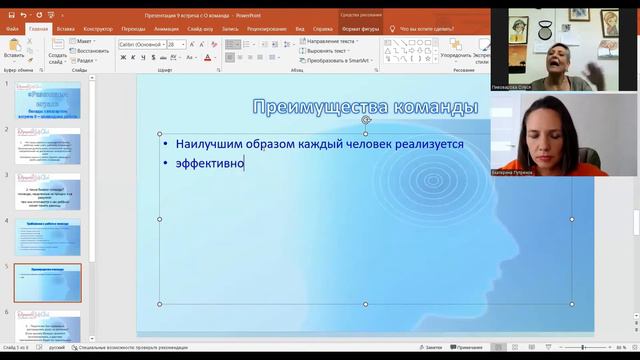Image resolution: width=640 pixels, height=360 pixels.
Task: Click slideshow view icon in status bar
Action: 549,347
